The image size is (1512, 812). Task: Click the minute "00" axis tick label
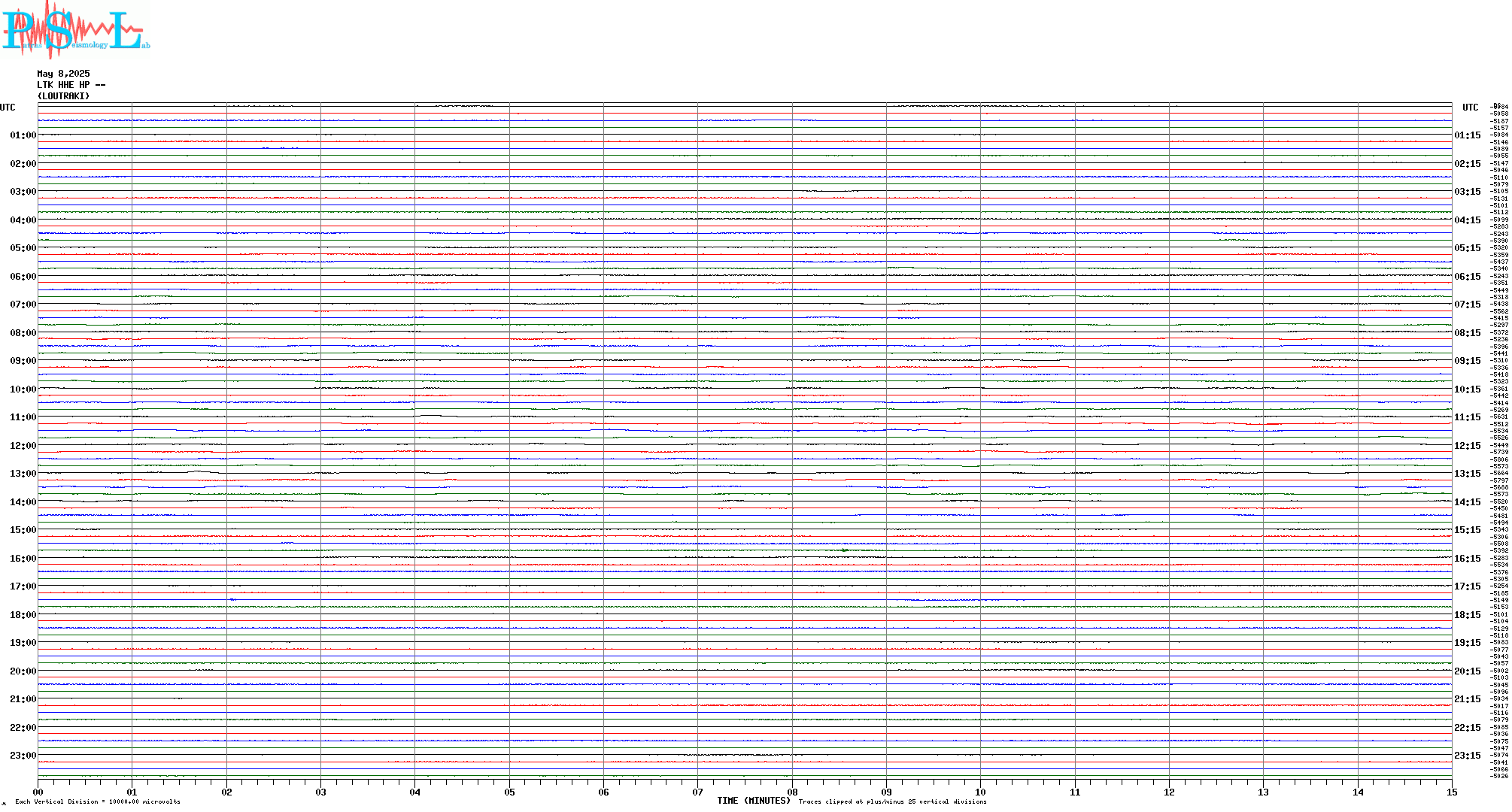click(38, 792)
